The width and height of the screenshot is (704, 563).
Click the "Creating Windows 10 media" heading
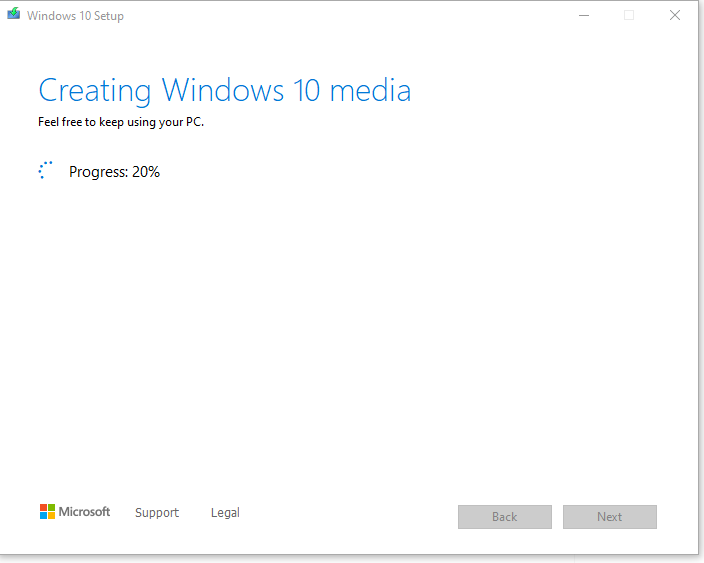tap(224, 91)
